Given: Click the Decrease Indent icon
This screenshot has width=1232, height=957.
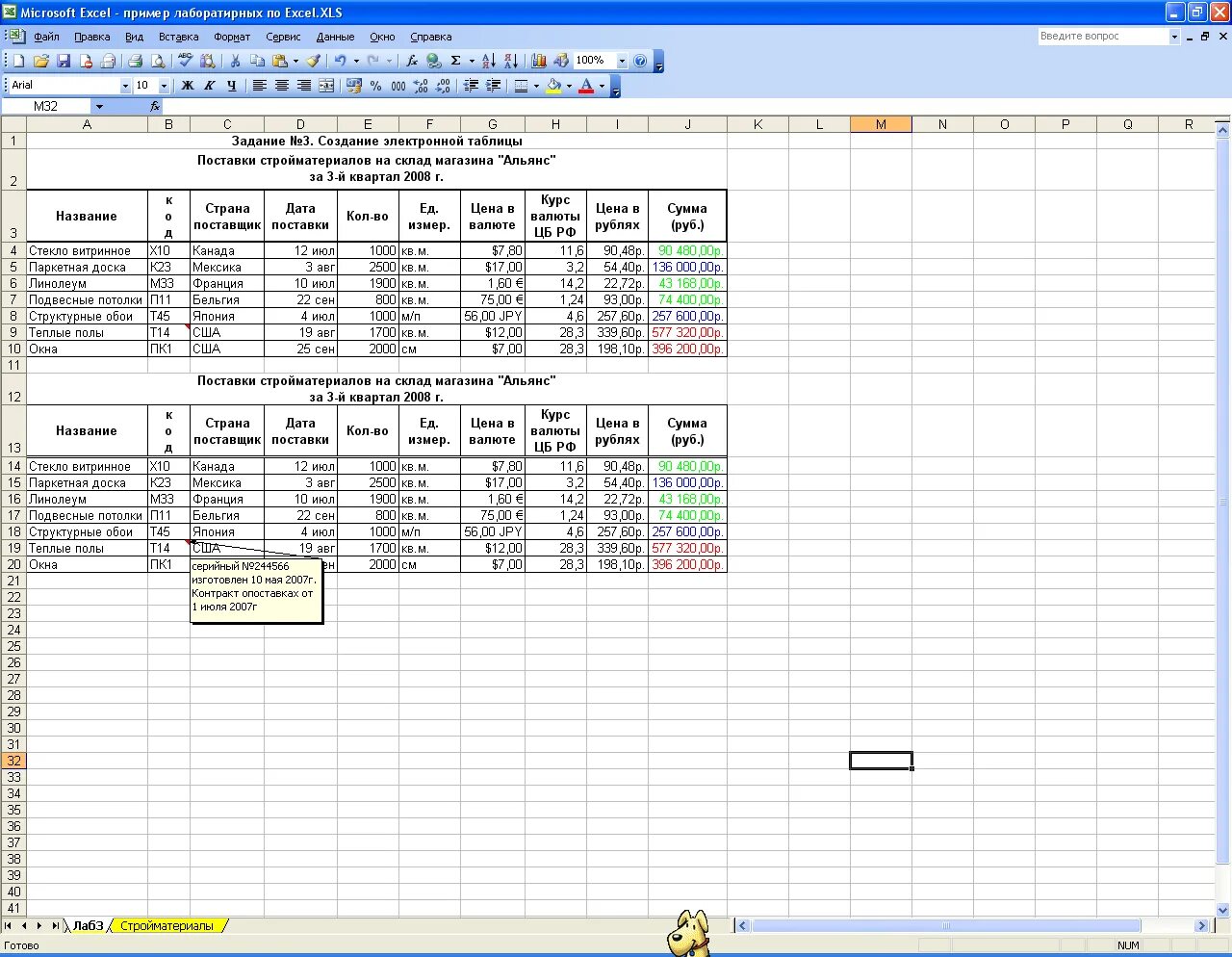Looking at the screenshot, I should [x=471, y=86].
